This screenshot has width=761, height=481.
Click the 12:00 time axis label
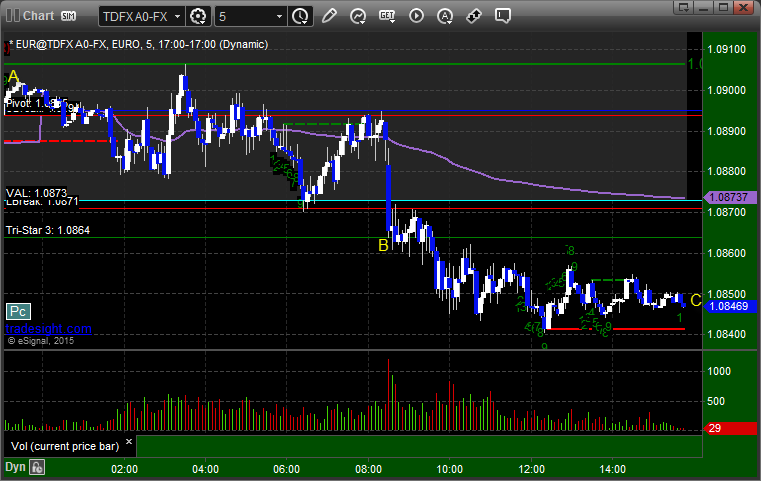531,469
